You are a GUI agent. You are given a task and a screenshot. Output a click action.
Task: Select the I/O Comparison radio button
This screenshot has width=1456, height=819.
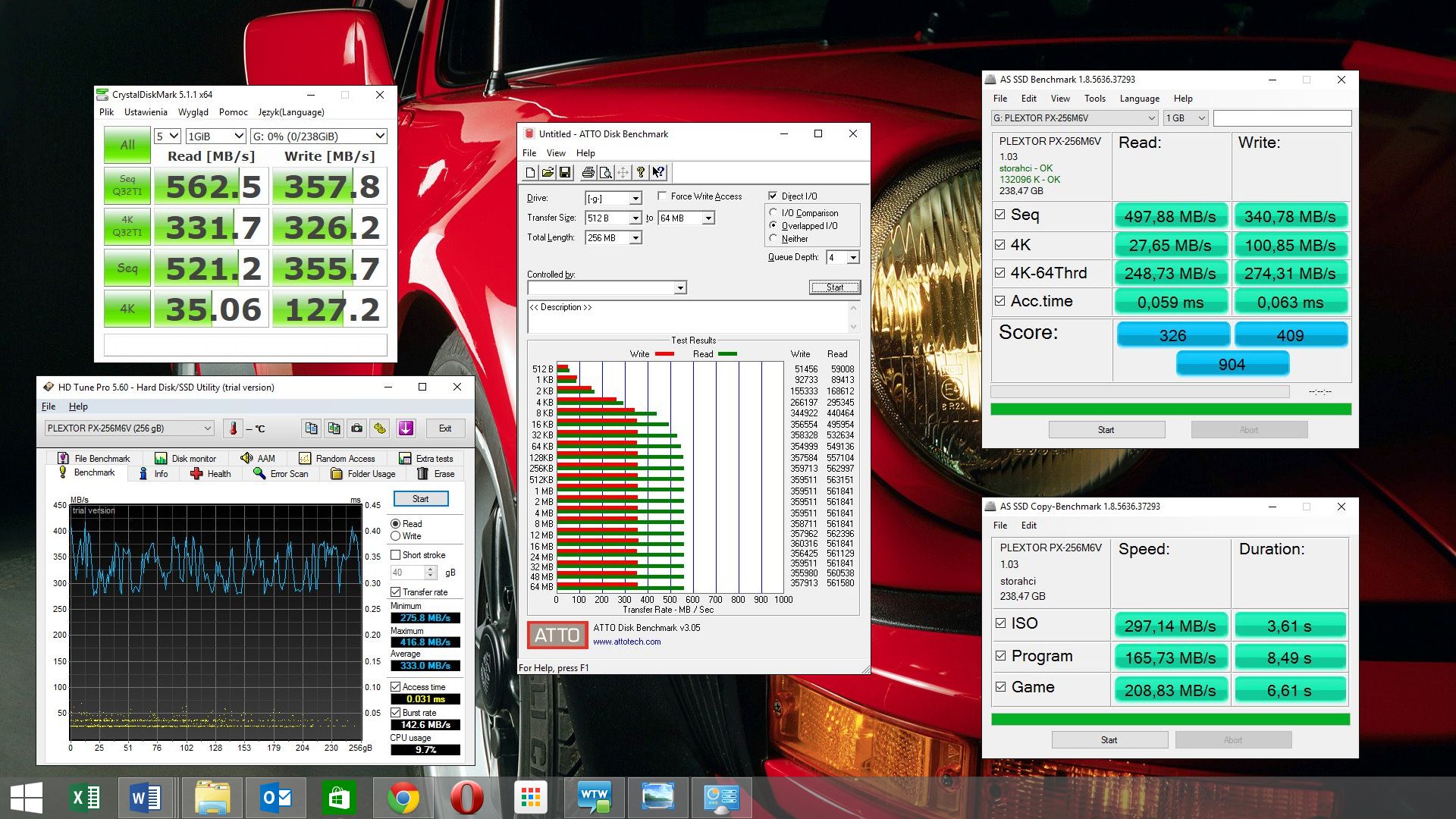[x=773, y=212]
